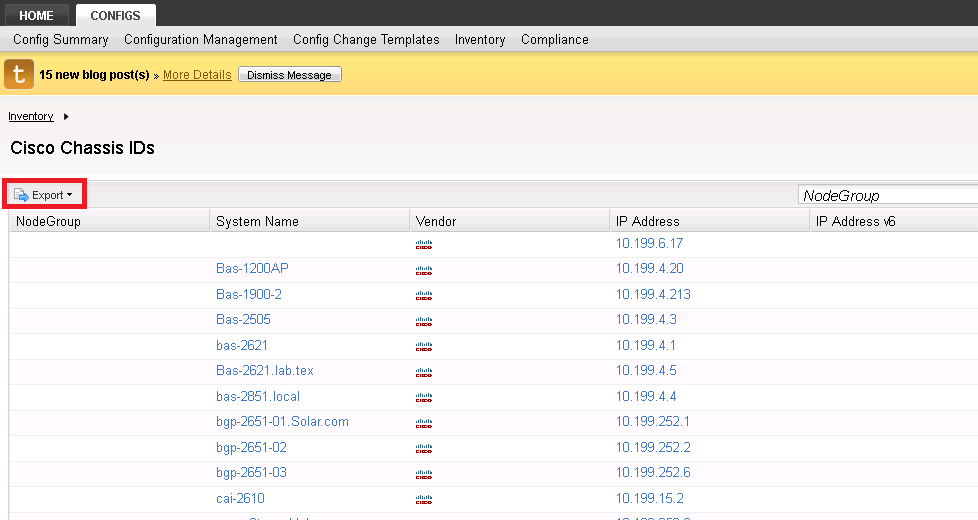This screenshot has height=520, width=978.
Task: Click Cisco vendor icon in bgp-2651-02 row
Action: [x=424, y=448]
